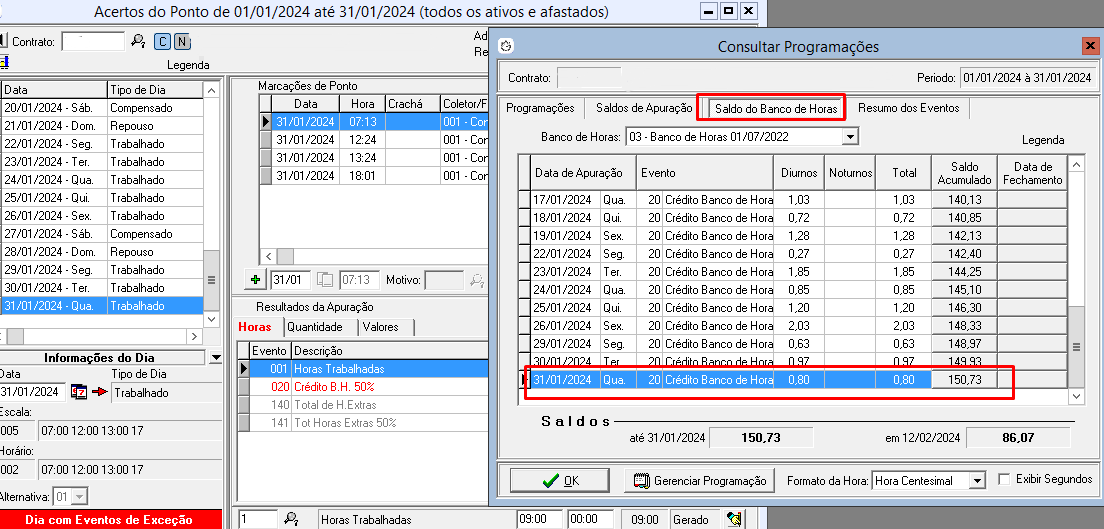Click the contract search magnifier icon
The image size is (1104, 529).
coord(138,41)
